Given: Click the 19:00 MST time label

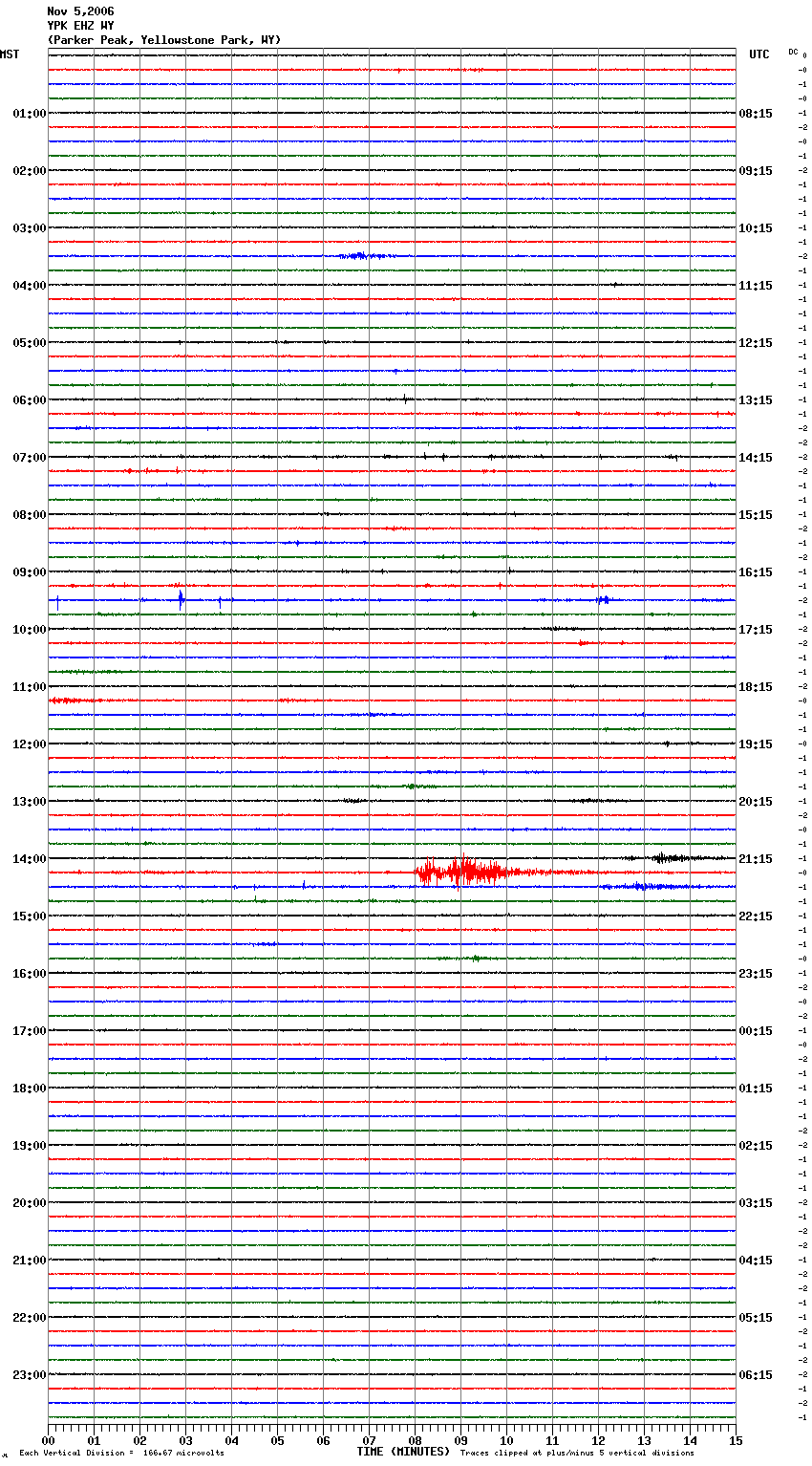Looking at the screenshot, I should click(30, 1146).
